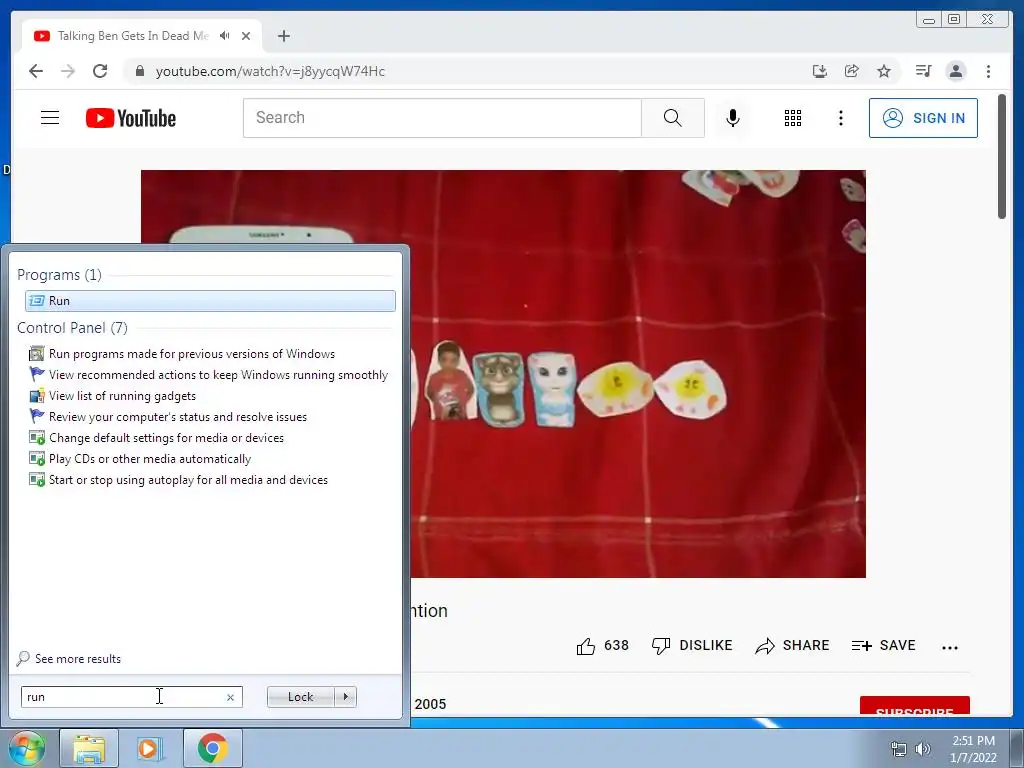
Task: Save video to playlist
Action: (x=884, y=646)
